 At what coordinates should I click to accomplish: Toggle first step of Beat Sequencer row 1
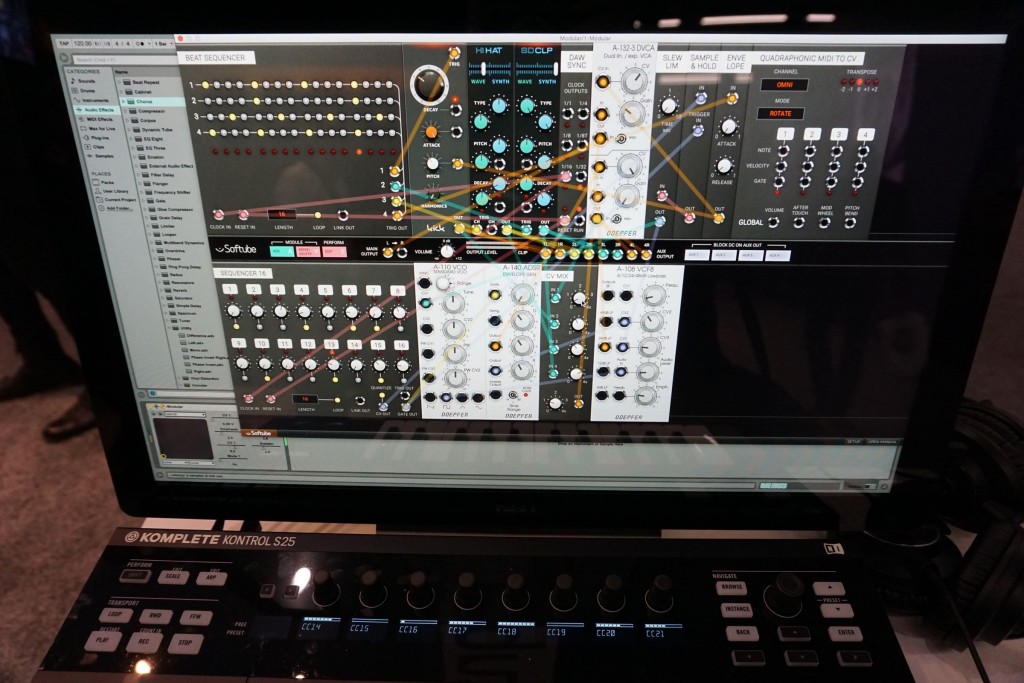203,86
